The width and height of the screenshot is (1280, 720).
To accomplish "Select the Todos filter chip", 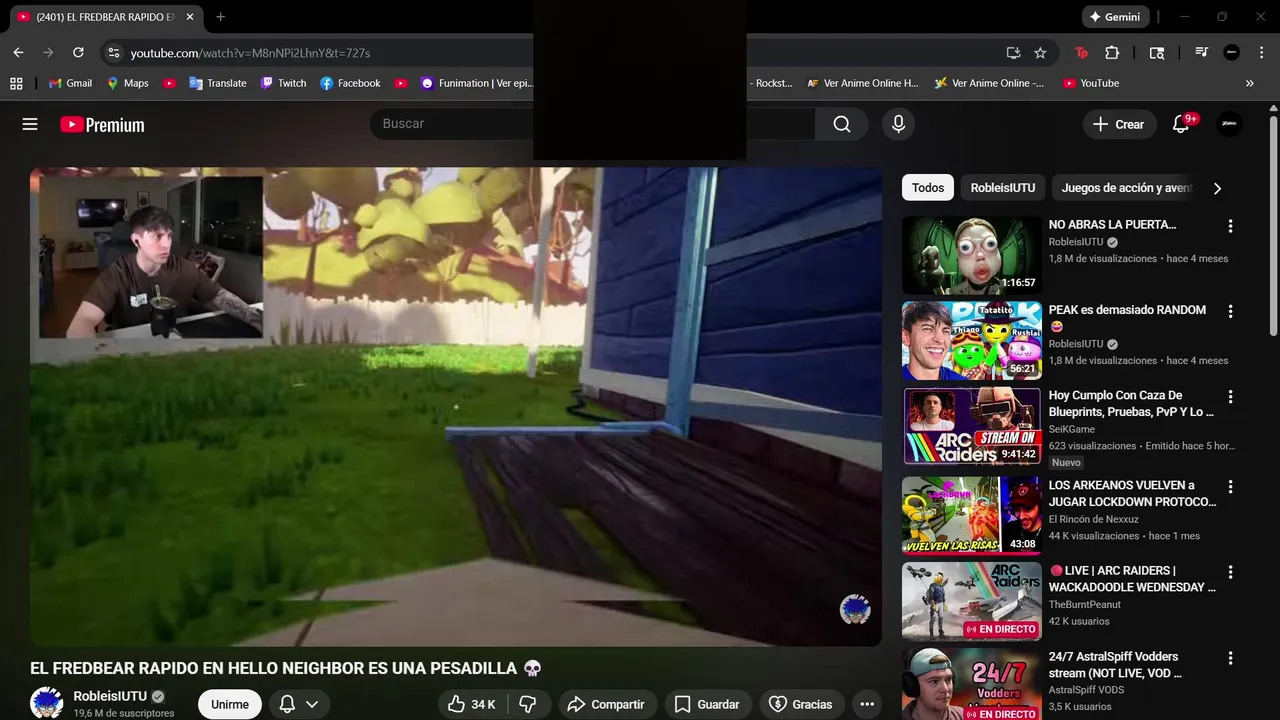I will (x=927, y=188).
